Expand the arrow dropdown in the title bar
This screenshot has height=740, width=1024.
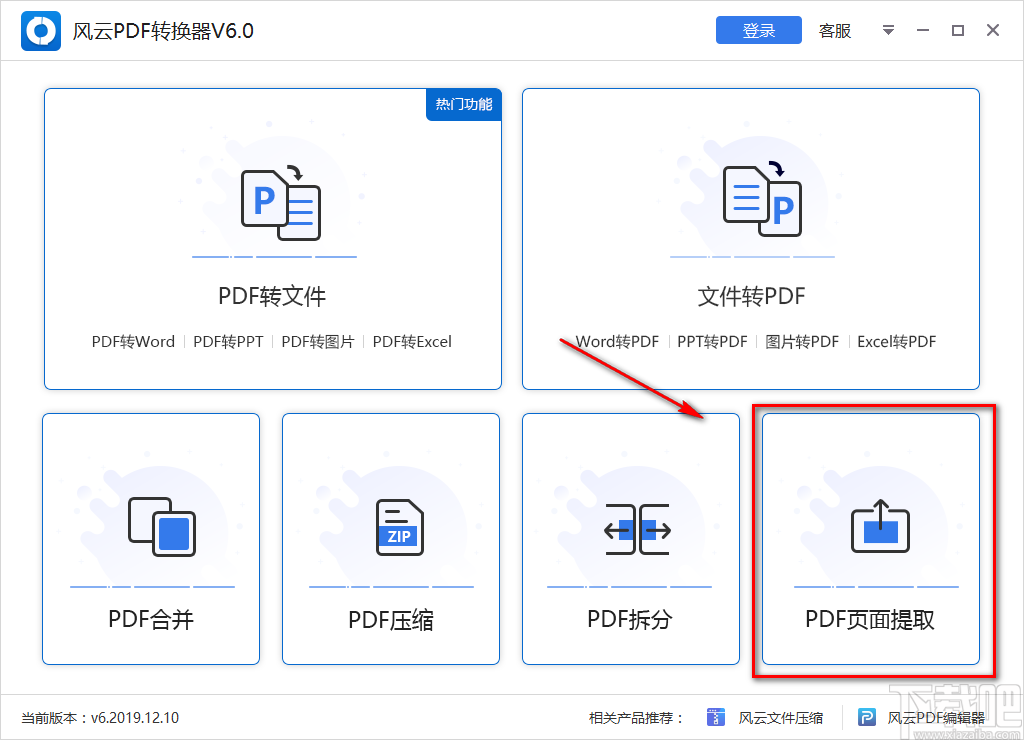tap(888, 30)
